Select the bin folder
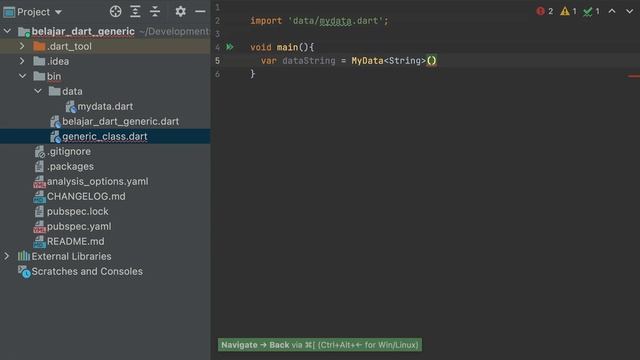The width and height of the screenshot is (640, 360). [53, 76]
